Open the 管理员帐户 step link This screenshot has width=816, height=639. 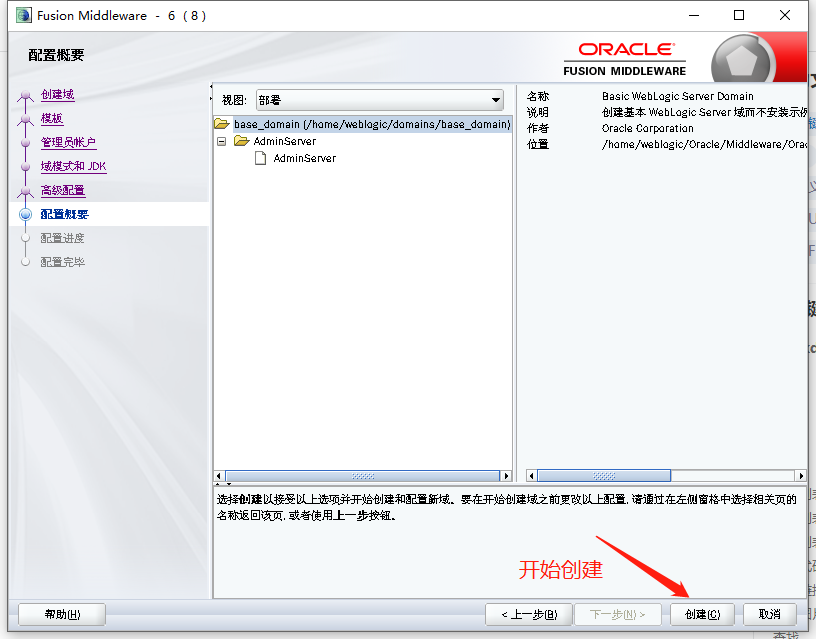(69, 140)
